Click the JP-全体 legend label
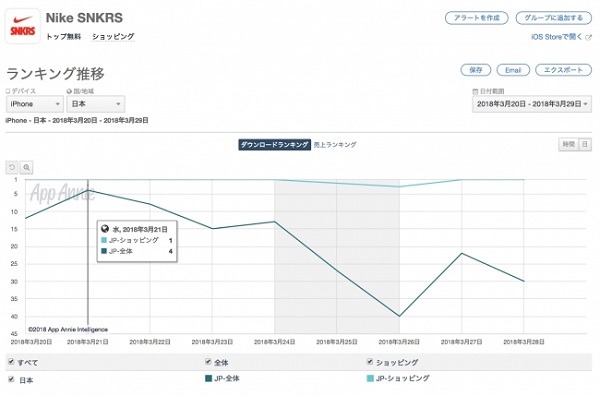This screenshot has width=600, height=396. click(227, 378)
